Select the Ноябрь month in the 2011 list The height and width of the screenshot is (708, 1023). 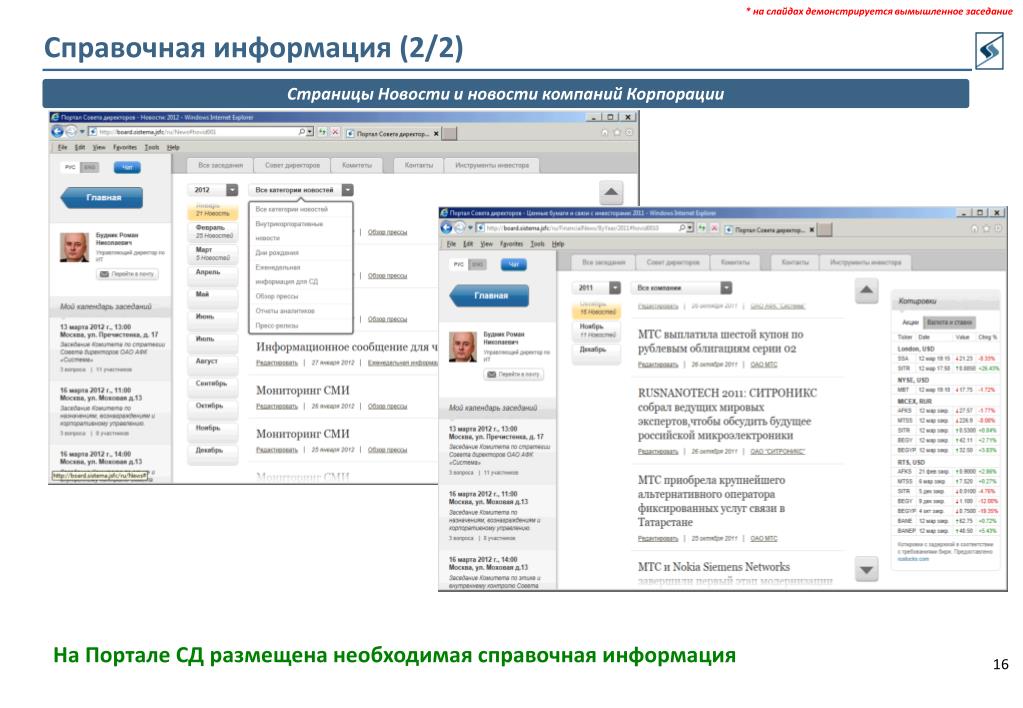click(597, 330)
